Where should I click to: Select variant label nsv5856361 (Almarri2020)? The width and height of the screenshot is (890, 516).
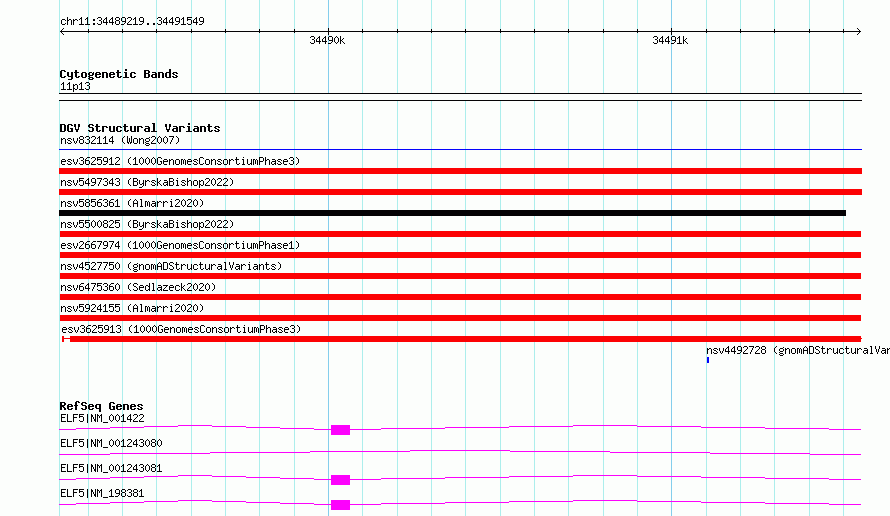click(x=132, y=203)
